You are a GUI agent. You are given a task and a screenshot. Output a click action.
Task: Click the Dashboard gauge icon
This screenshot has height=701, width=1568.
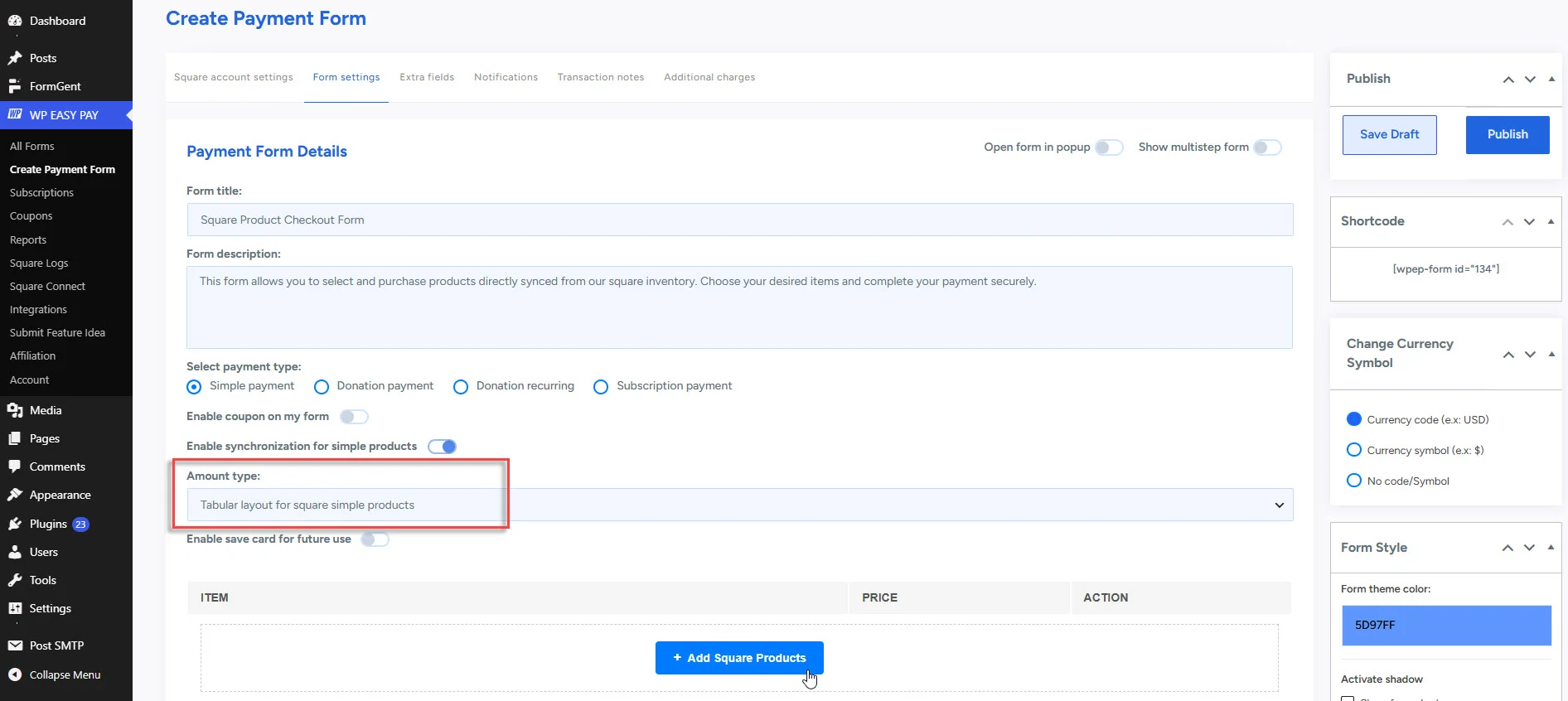coord(15,21)
